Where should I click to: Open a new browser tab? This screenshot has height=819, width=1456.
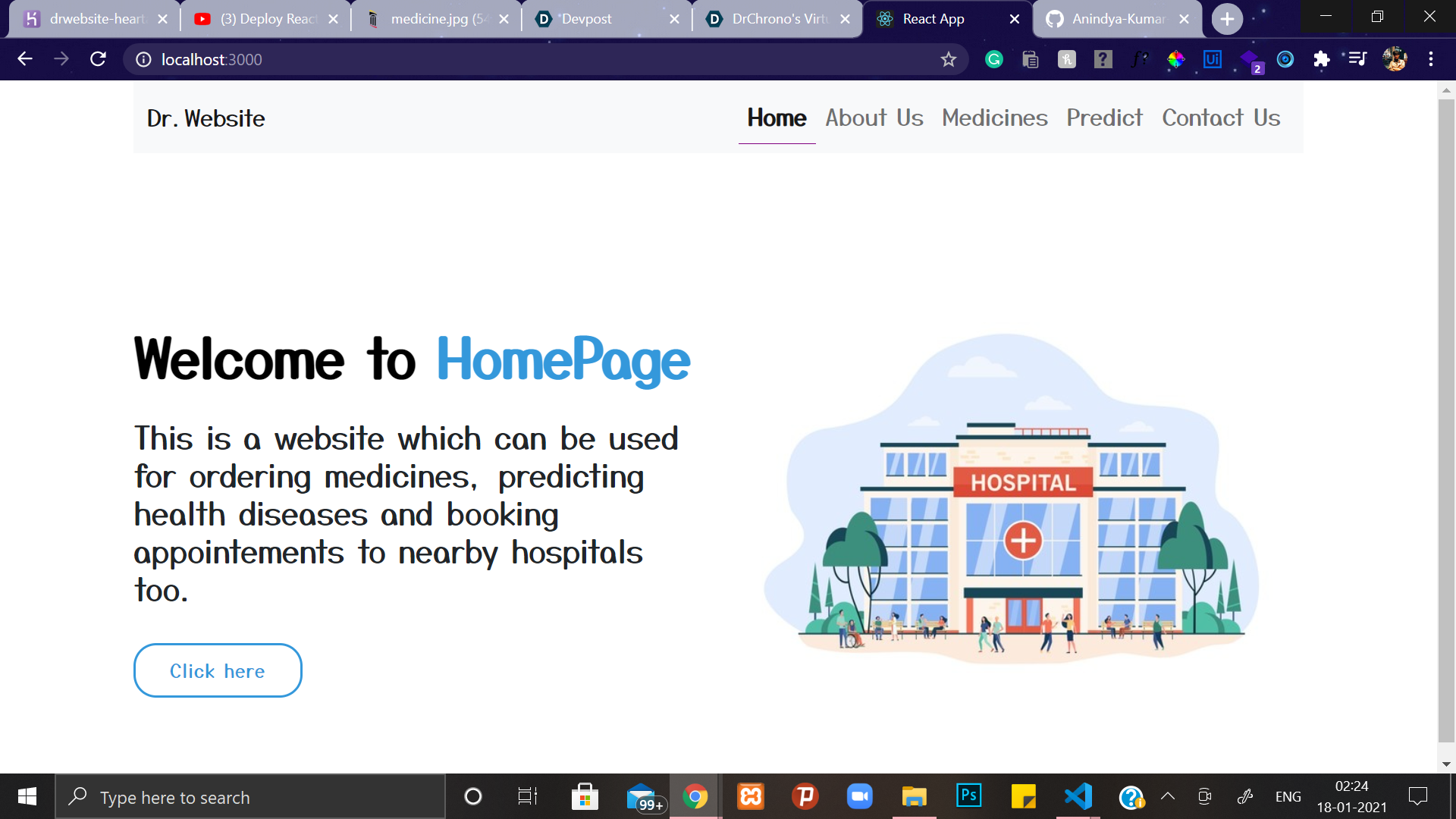pos(1227,19)
